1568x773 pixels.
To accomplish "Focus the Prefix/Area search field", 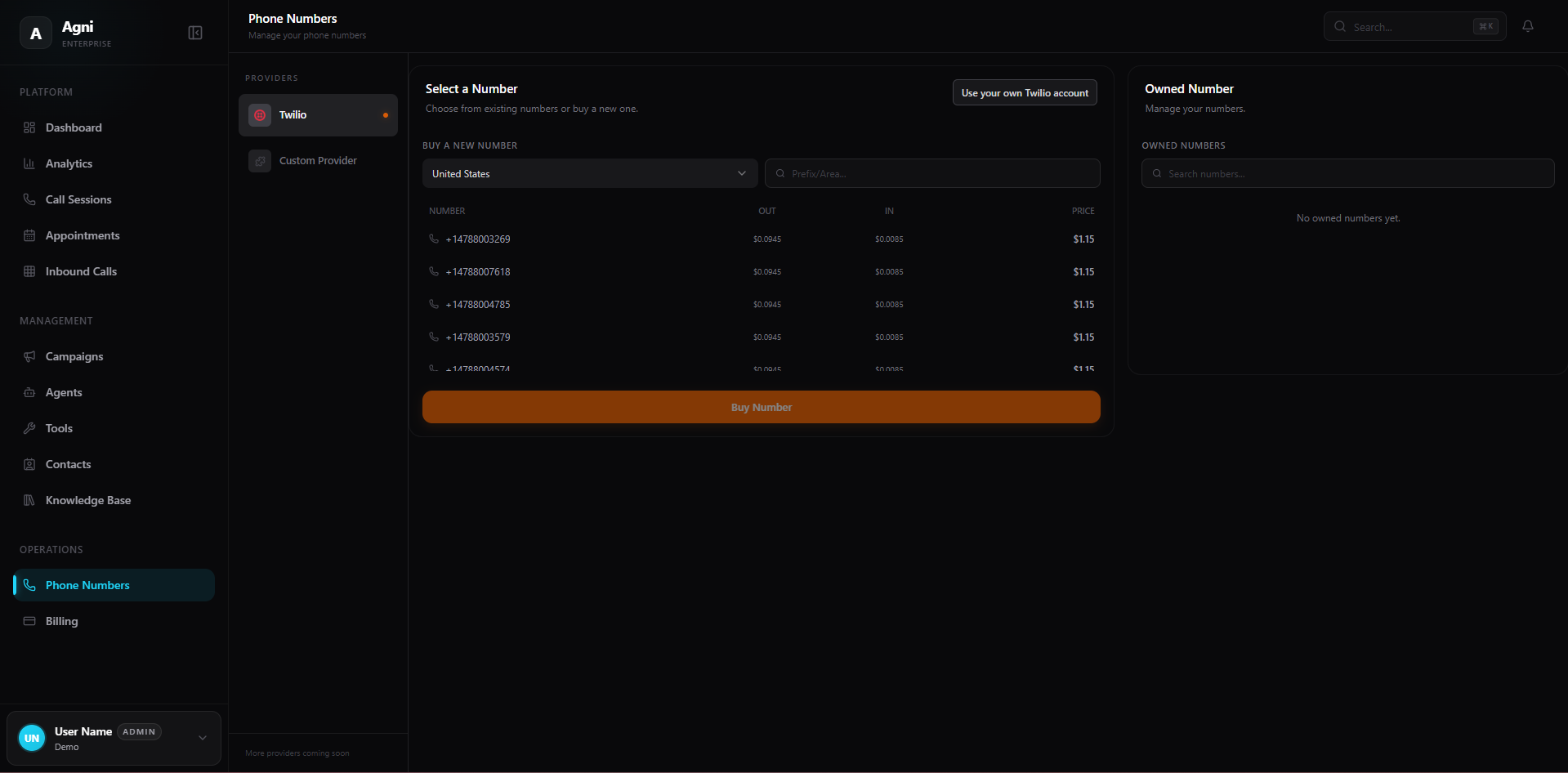I will click(931, 173).
